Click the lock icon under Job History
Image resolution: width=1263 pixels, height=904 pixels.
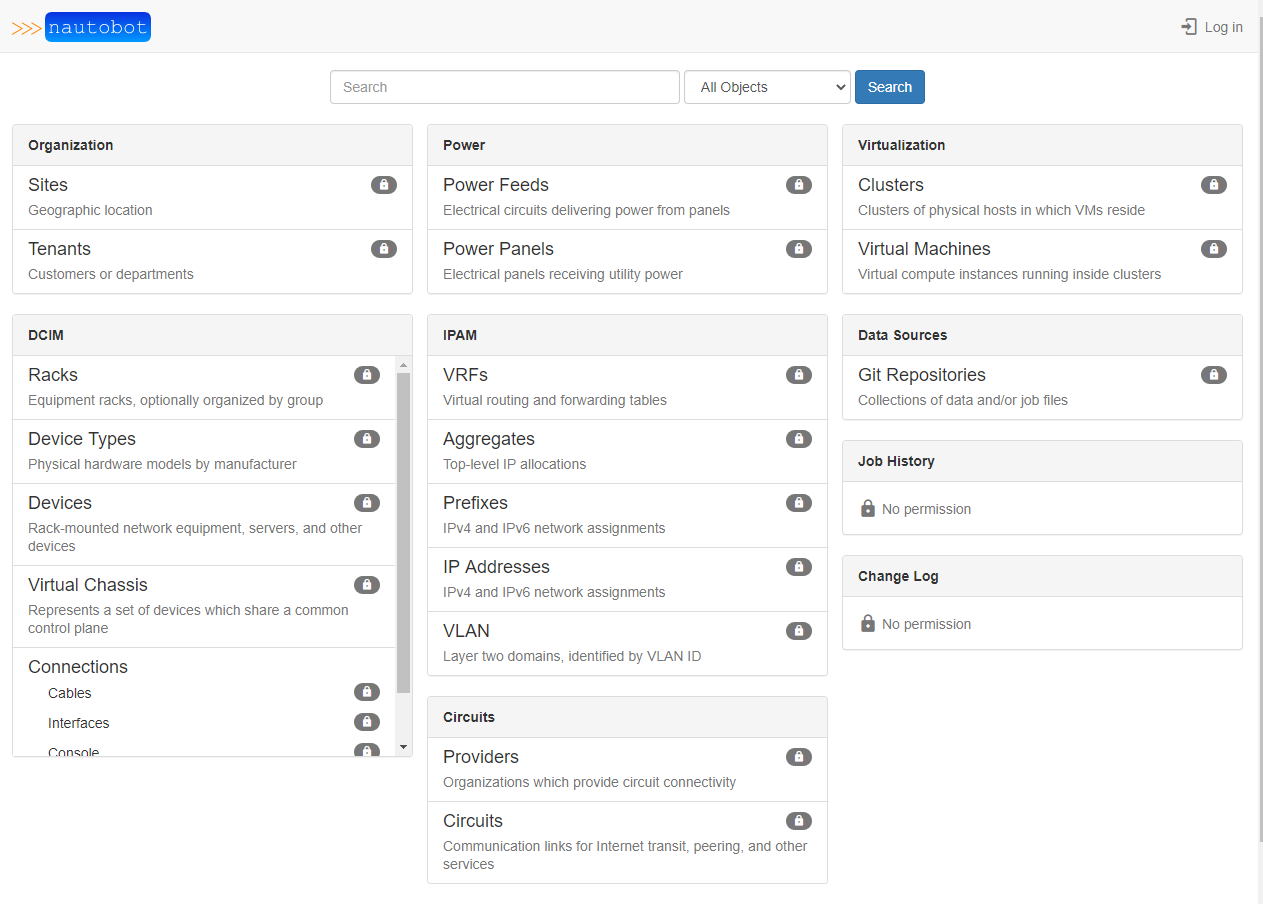tap(868, 509)
